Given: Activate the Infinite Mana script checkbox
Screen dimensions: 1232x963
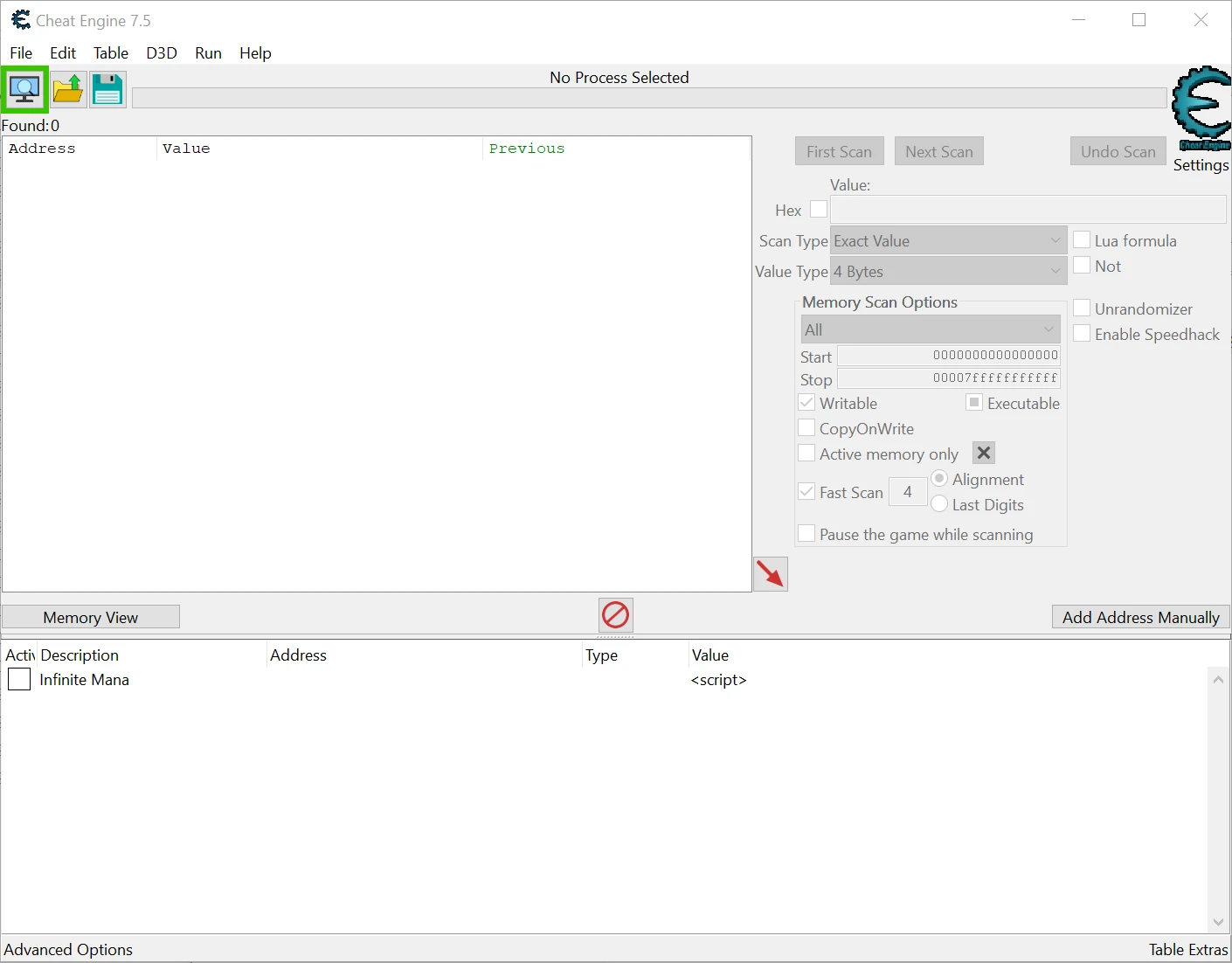Looking at the screenshot, I should coord(19,679).
